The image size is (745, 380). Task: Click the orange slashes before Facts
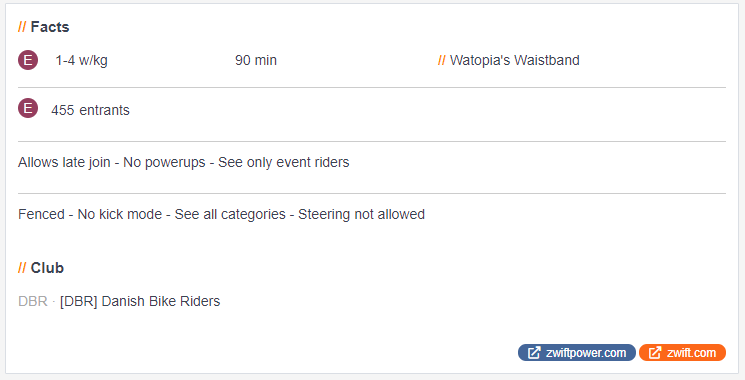click(22, 27)
